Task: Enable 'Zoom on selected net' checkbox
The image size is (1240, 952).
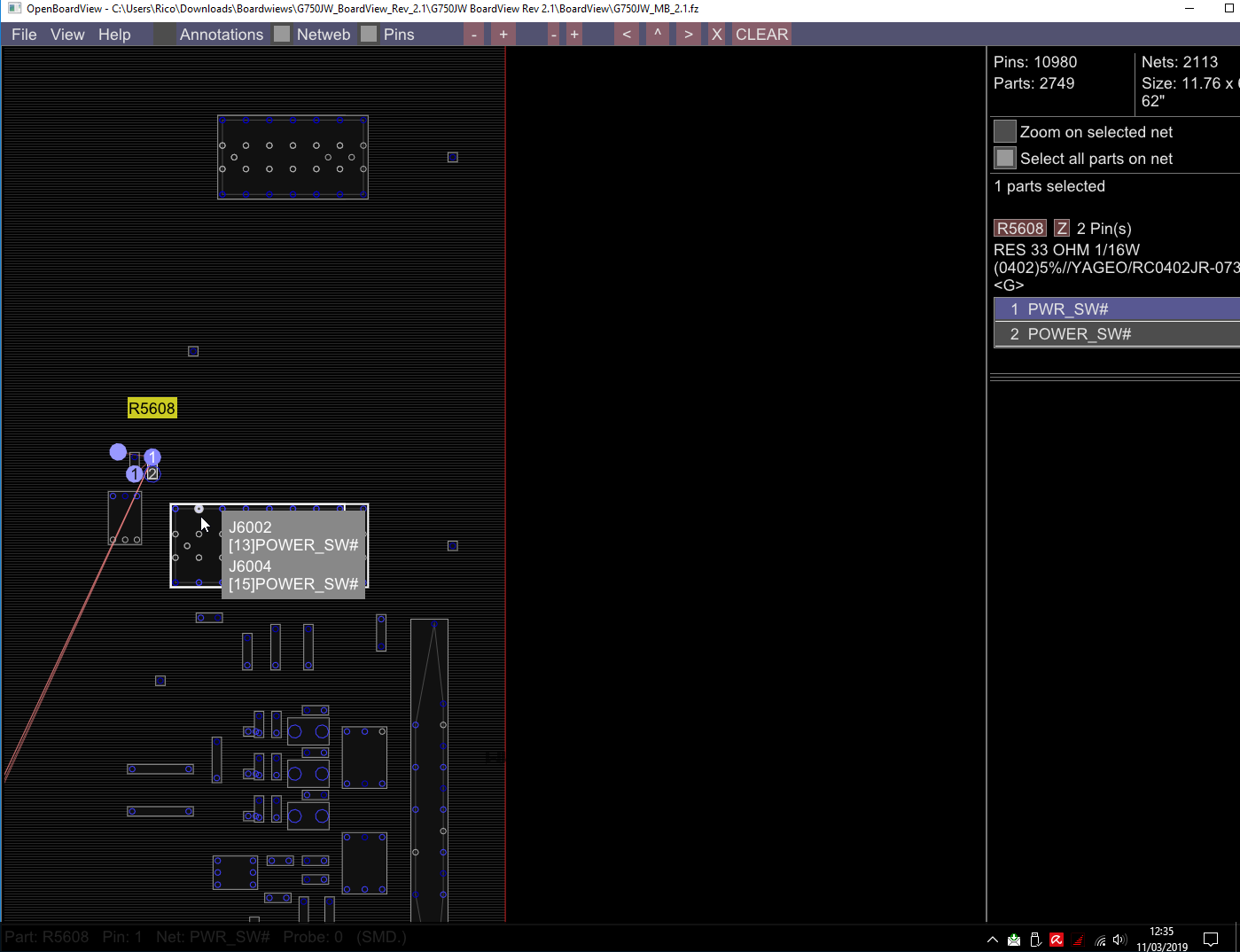Action: (x=1004, y=132)
